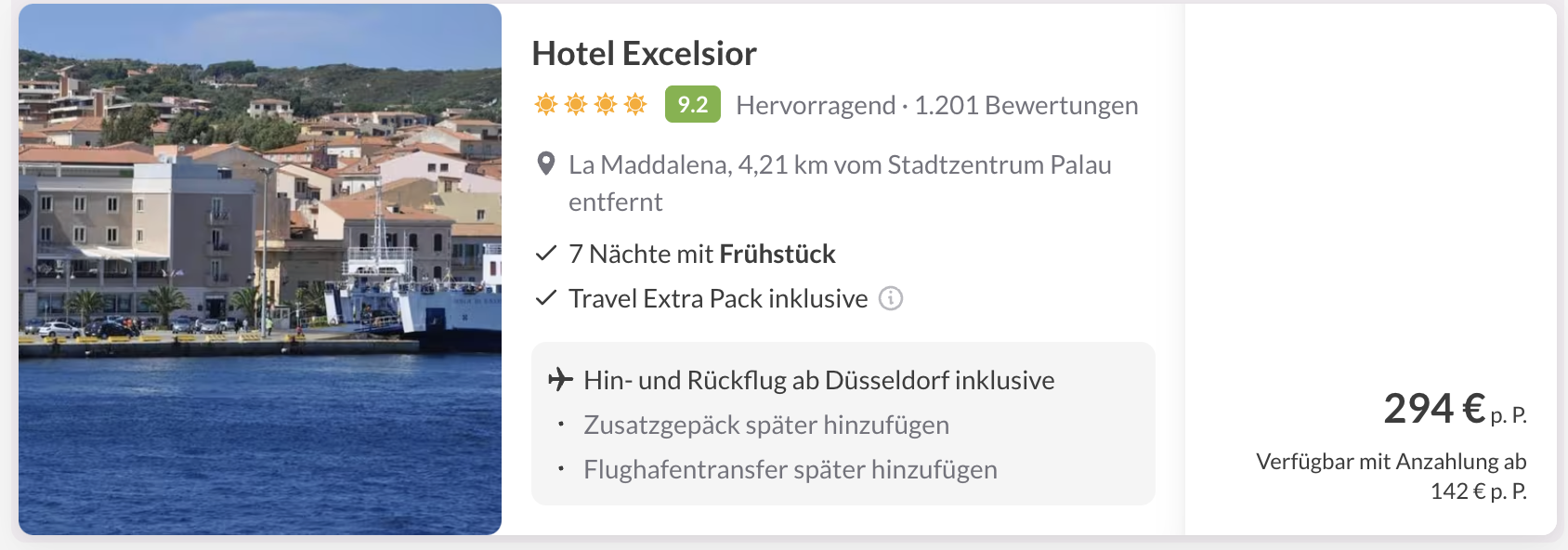Click the Verfügbar mit Anzahlung text
The image size is (1568, 550).
(x=1391, y=462)
